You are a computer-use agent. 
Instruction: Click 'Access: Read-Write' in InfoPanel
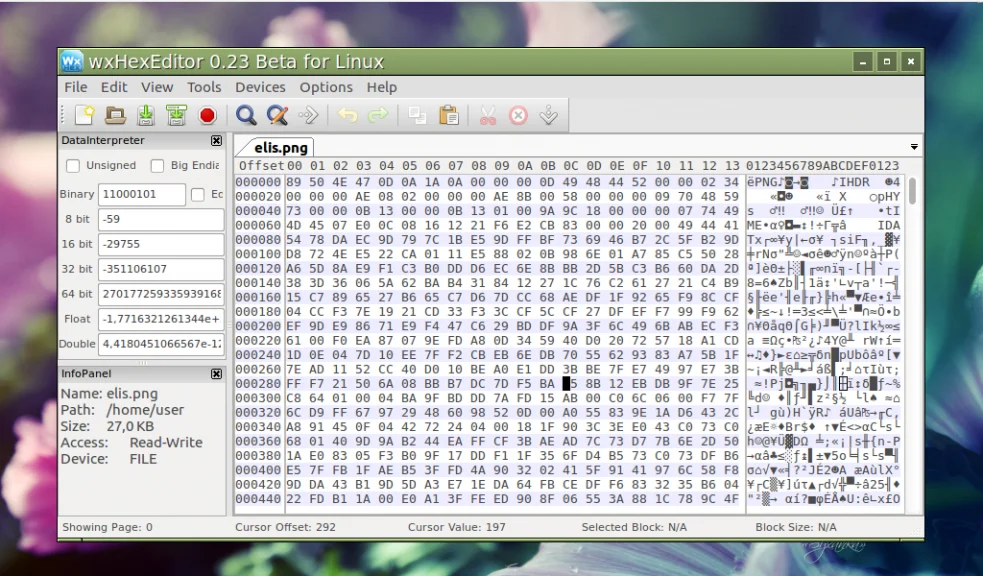tap(132, 442)
